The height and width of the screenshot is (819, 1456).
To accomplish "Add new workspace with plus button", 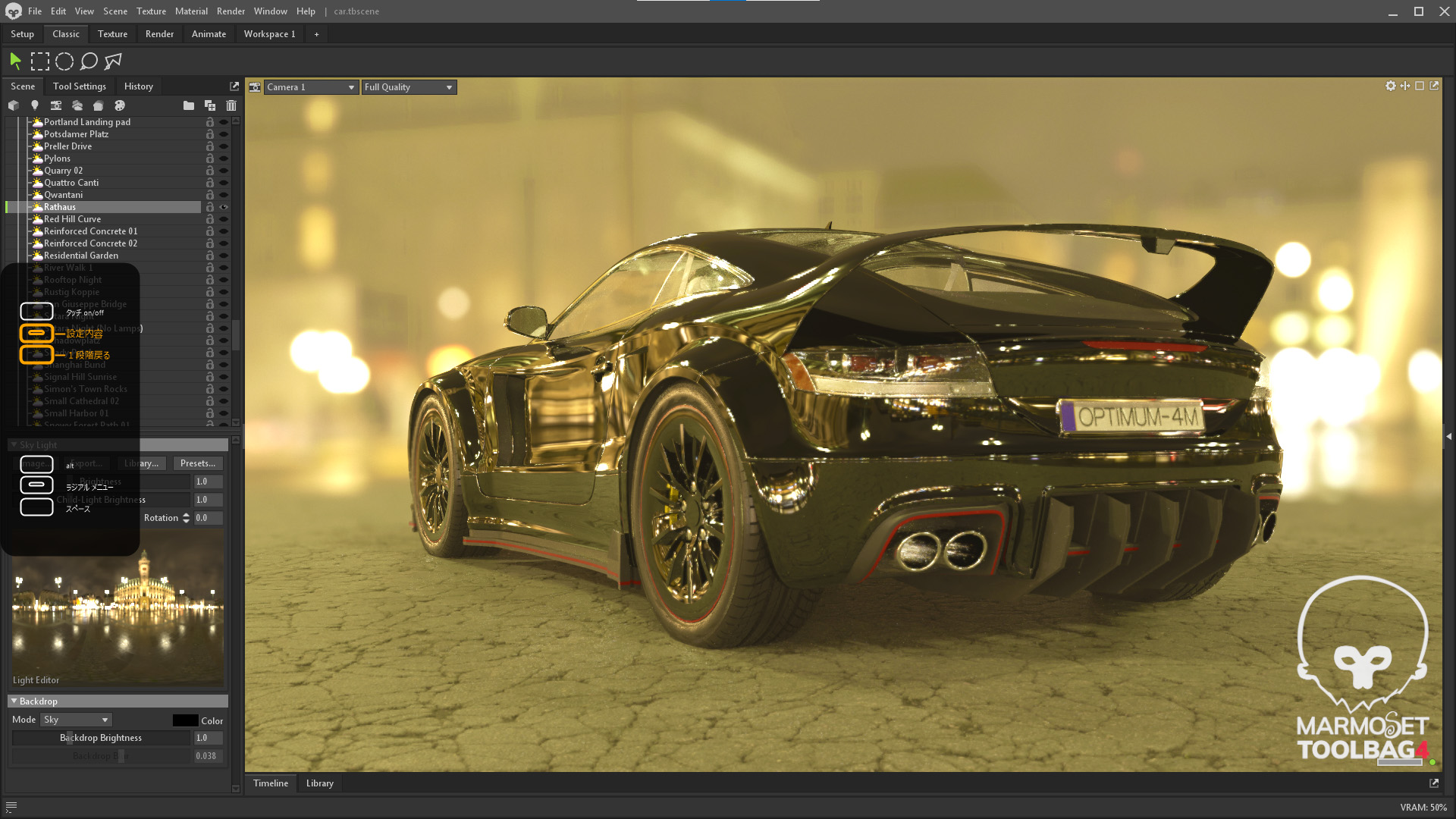I will pos(317,34).
